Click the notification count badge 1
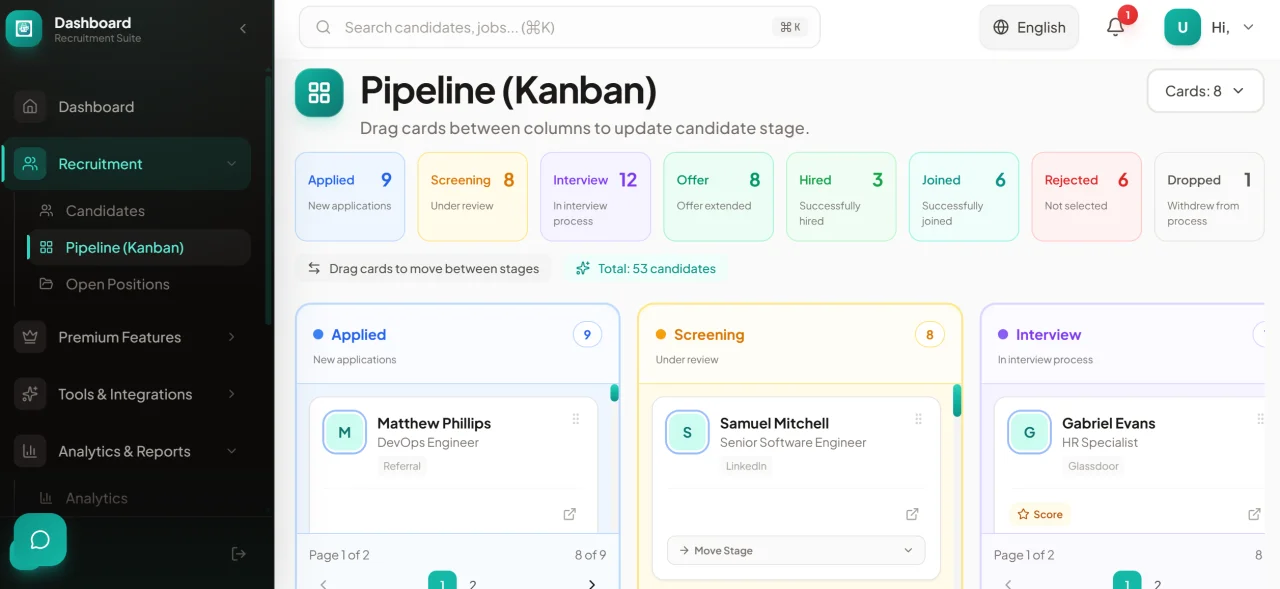Image resolution: width=1280 pixels, height=589 pixels. 1128,14
